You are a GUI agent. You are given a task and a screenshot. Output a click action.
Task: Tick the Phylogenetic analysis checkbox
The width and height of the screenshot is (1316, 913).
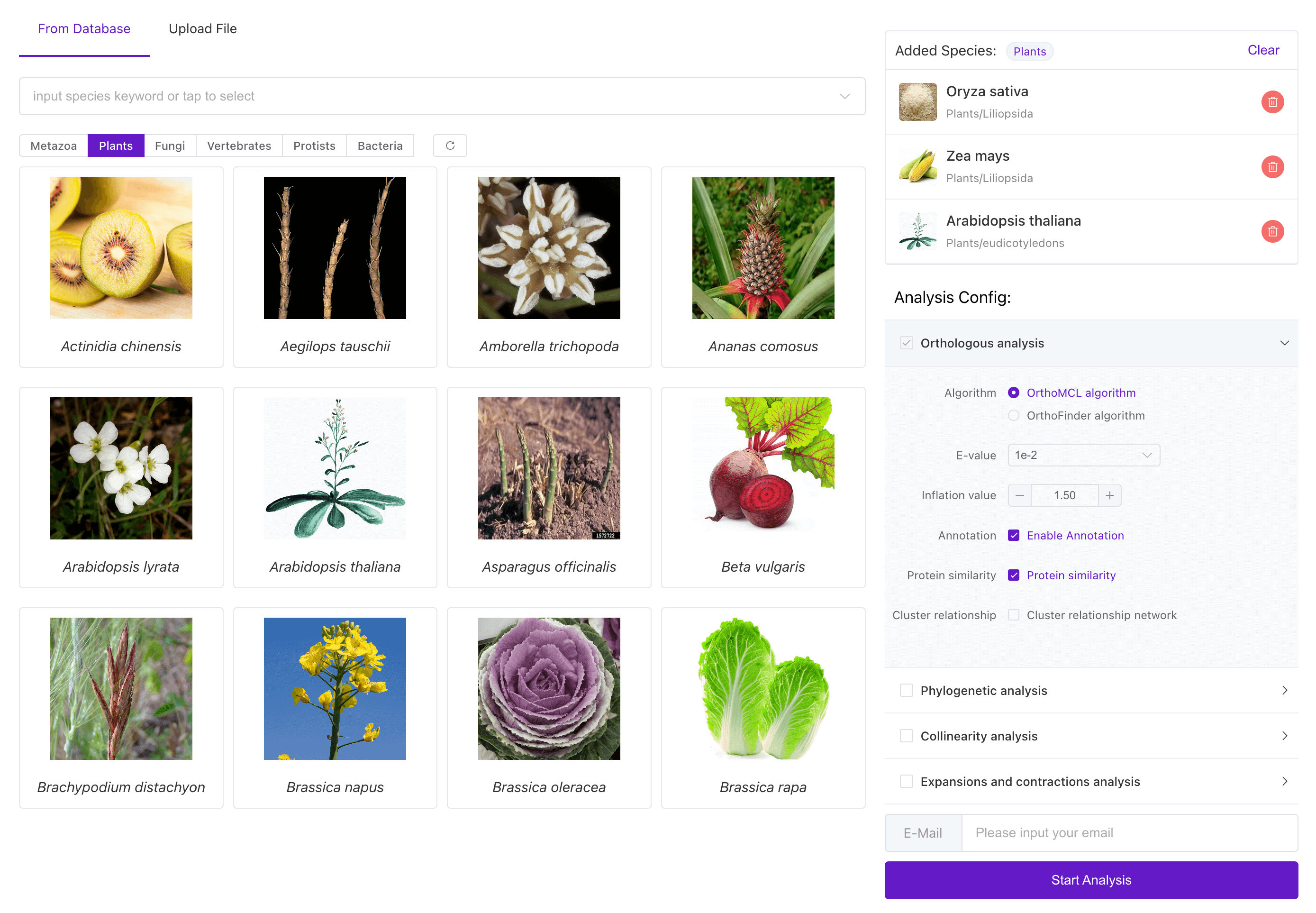click(x=906, y=691)
